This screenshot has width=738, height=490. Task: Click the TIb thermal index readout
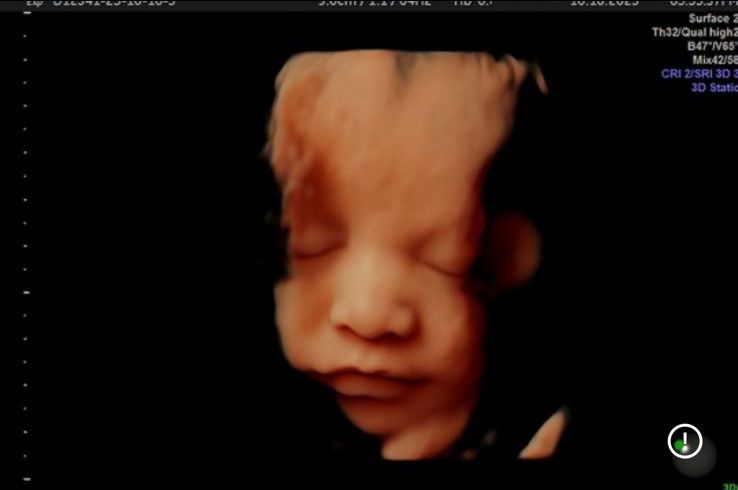(475, 3)
